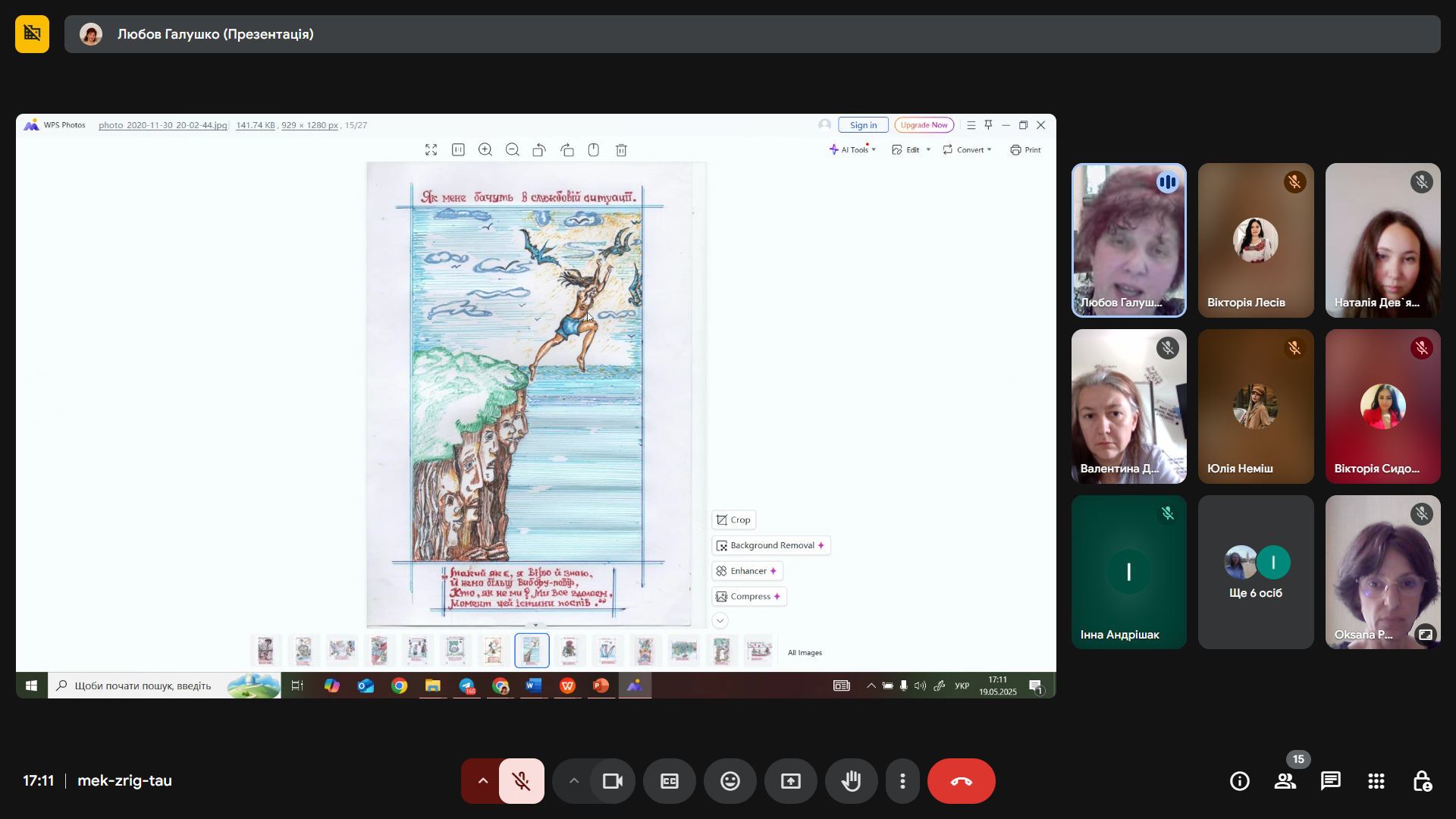Click the Windows Start button in shared screen
This screenshot has height=819, width=1456.
pos(31,686)
